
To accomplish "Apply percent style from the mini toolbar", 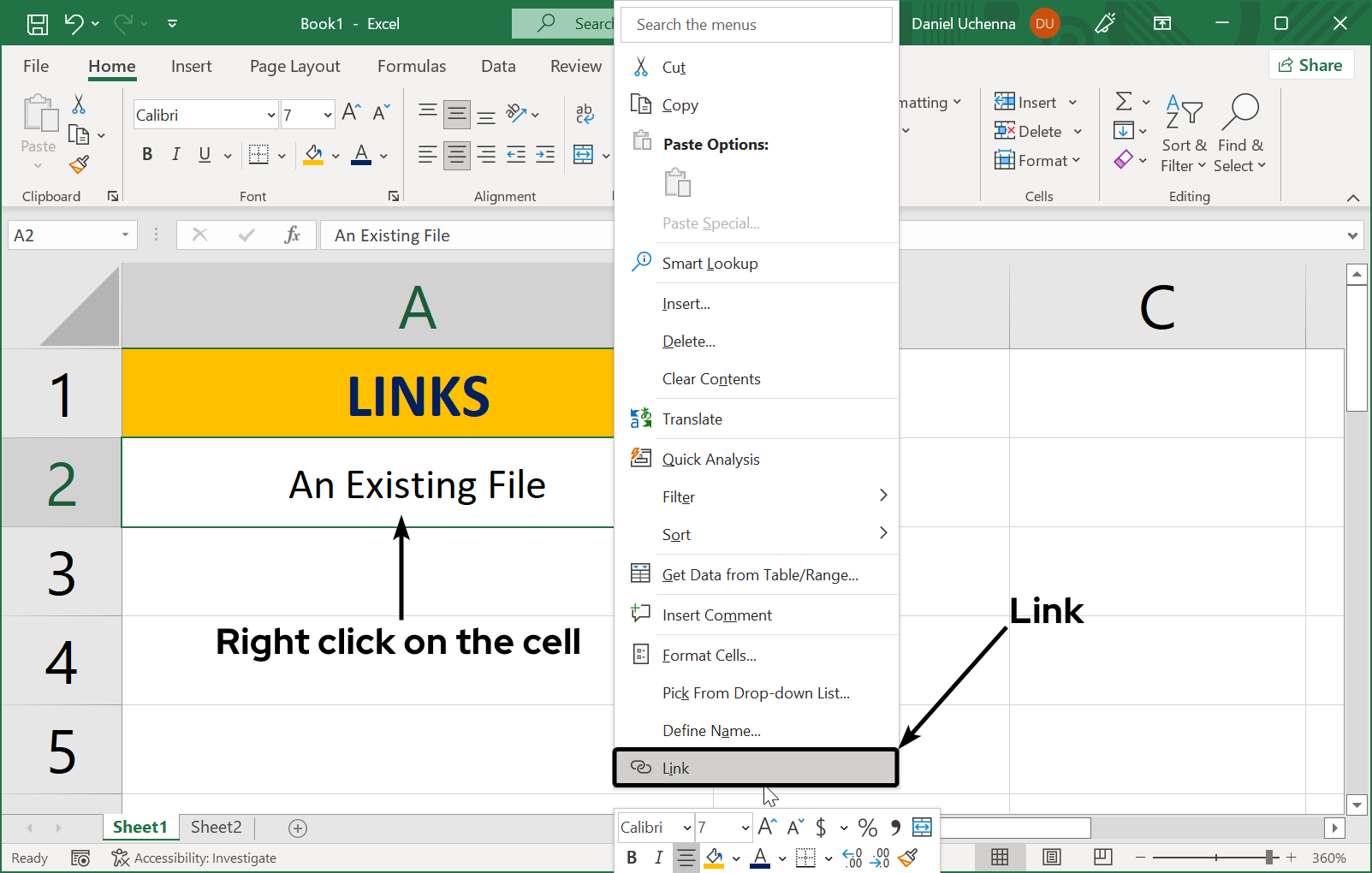I will tap(867, 827).
